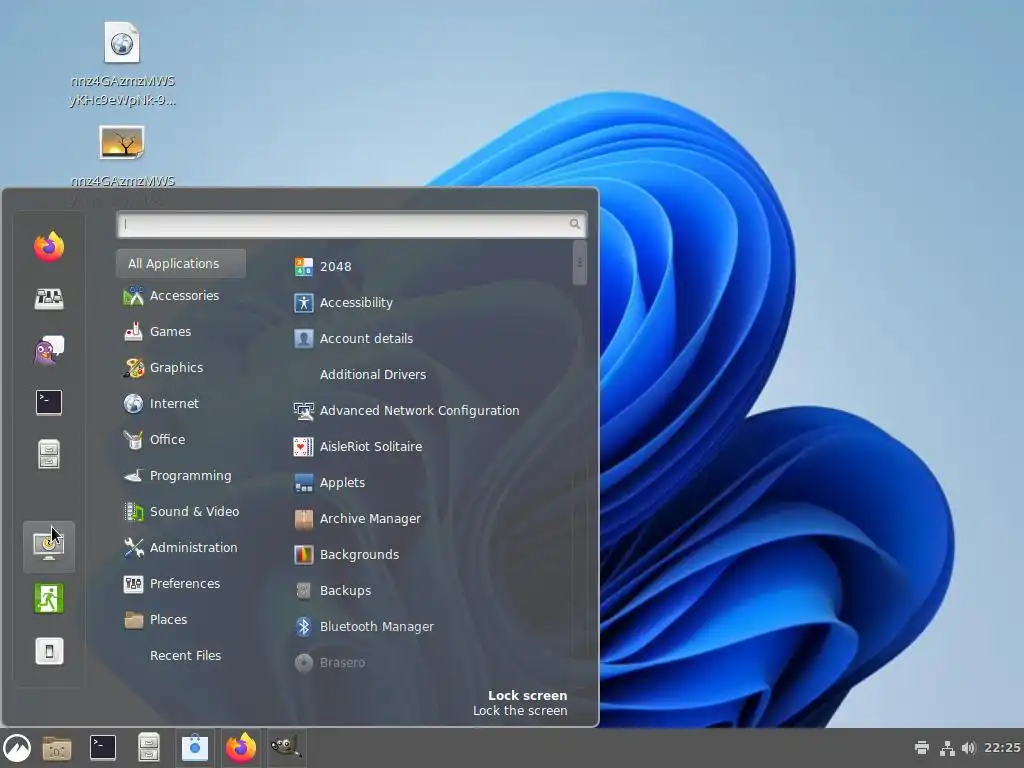The width and height of the screenshot is (1024, 768).
Task: Launch Terminal from the menu favorites sidebar
Action: point(49,402)
